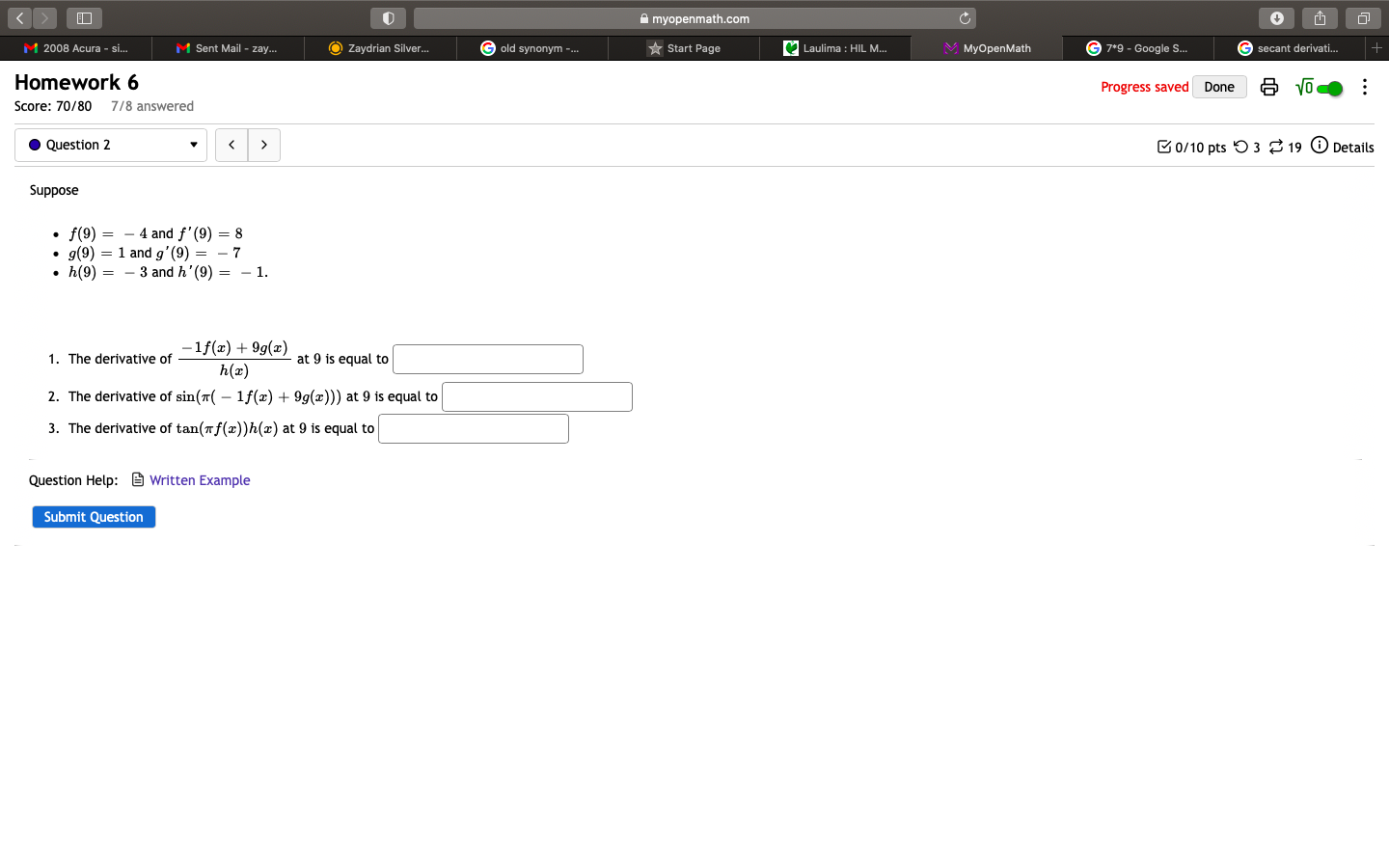Click the word Suppose
Image resolution: width=1389 pixels, height=868 pixels.
tap(54, 190)
